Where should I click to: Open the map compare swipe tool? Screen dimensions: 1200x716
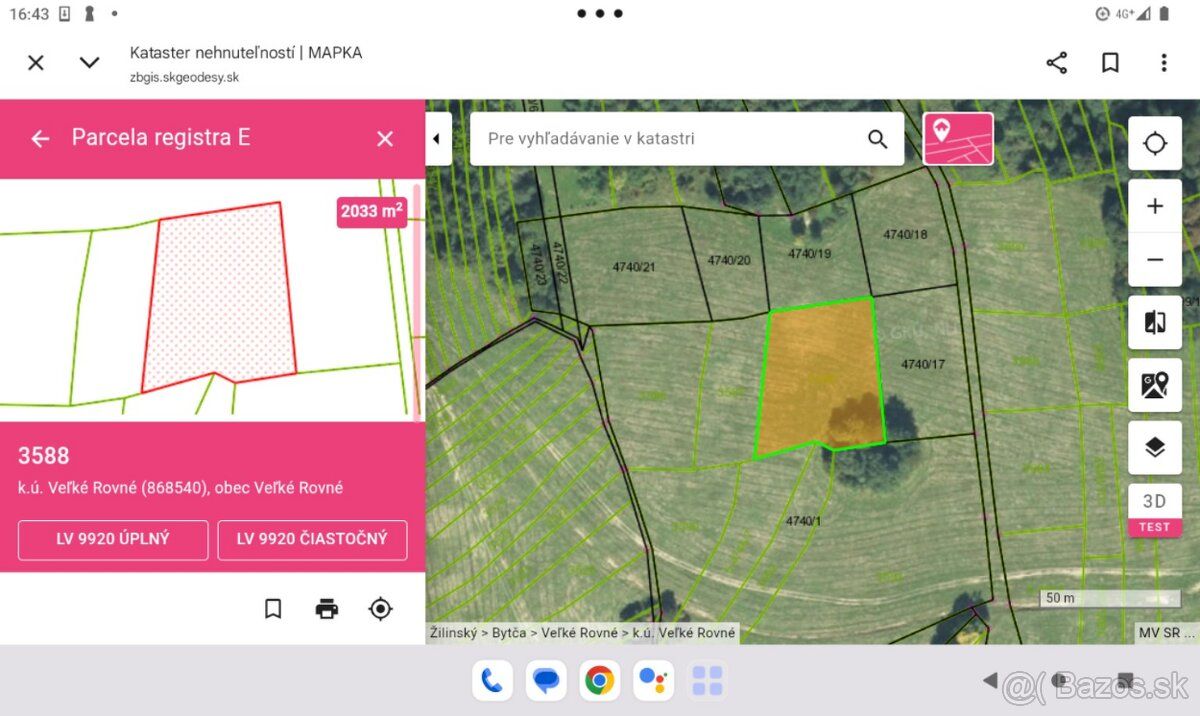pos(1155,322)
